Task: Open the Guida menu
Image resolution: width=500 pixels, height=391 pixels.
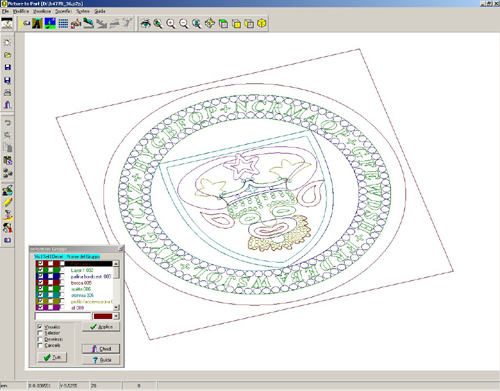Action: coord(100,11)
